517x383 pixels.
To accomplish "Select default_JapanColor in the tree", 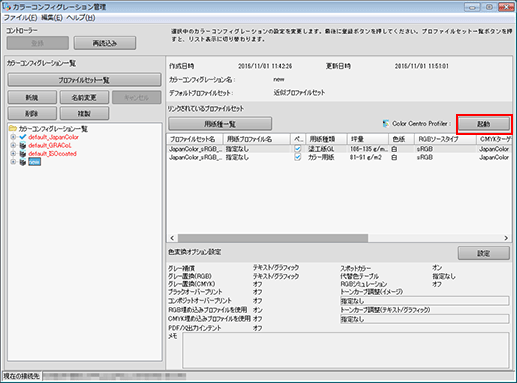I will click(x=53, y=137).
